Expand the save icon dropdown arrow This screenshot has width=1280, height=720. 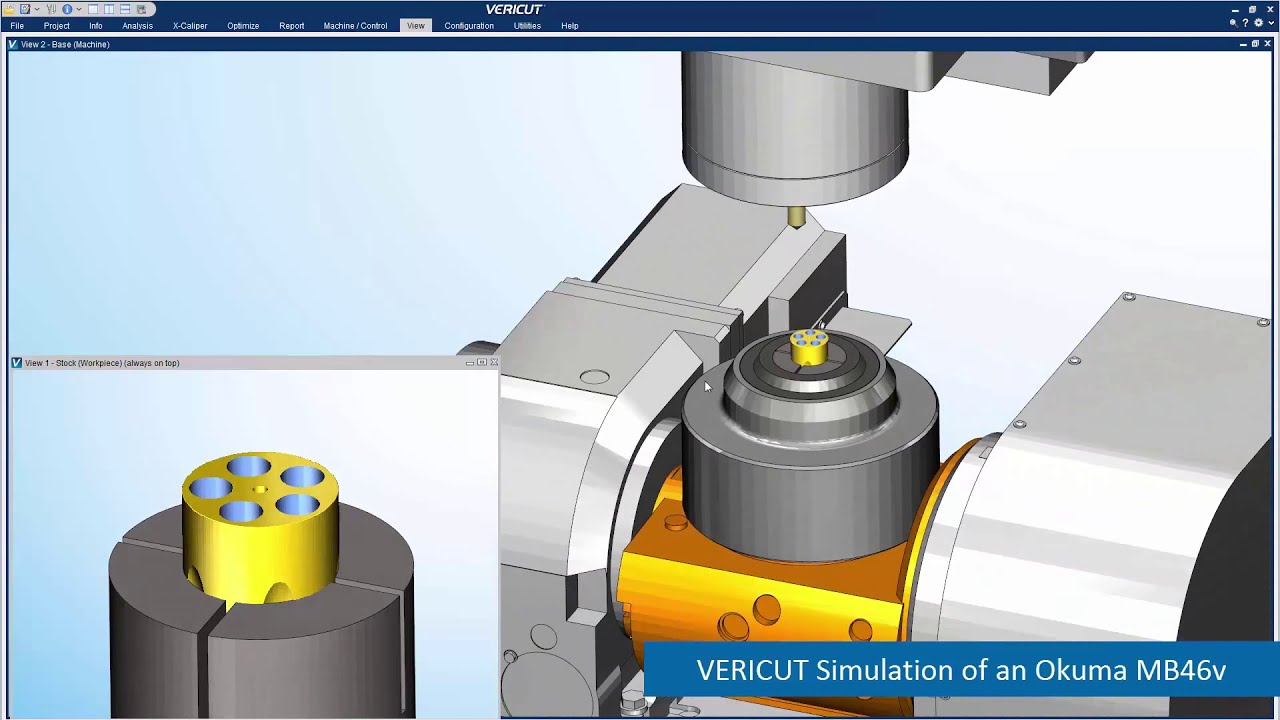(37, 9)
